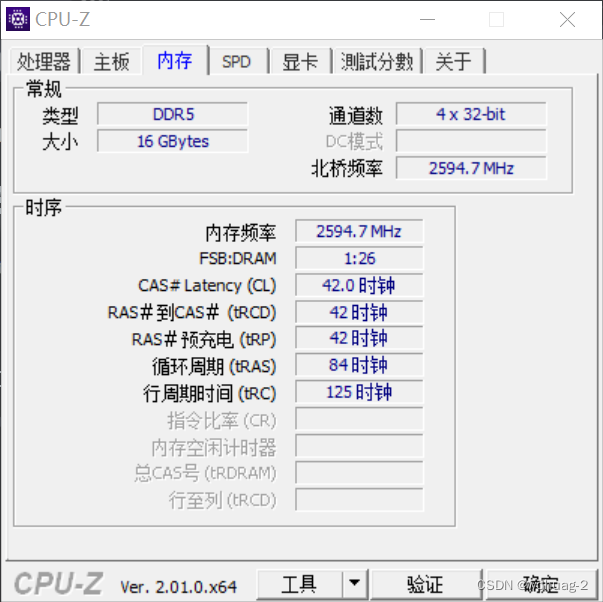
Task: Click the 工具 button
Action: point(300,584)
